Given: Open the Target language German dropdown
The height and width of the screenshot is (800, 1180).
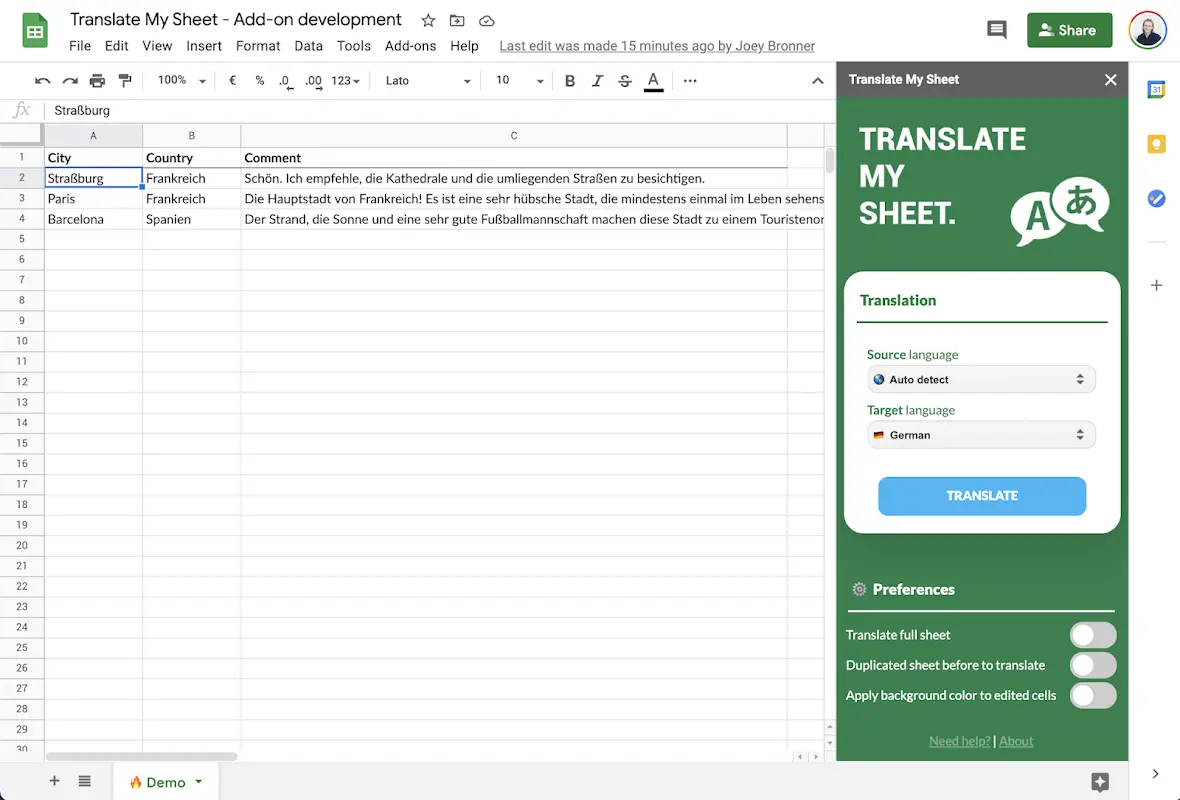Looking at the screenshot, I should click(x=981, y=435).
